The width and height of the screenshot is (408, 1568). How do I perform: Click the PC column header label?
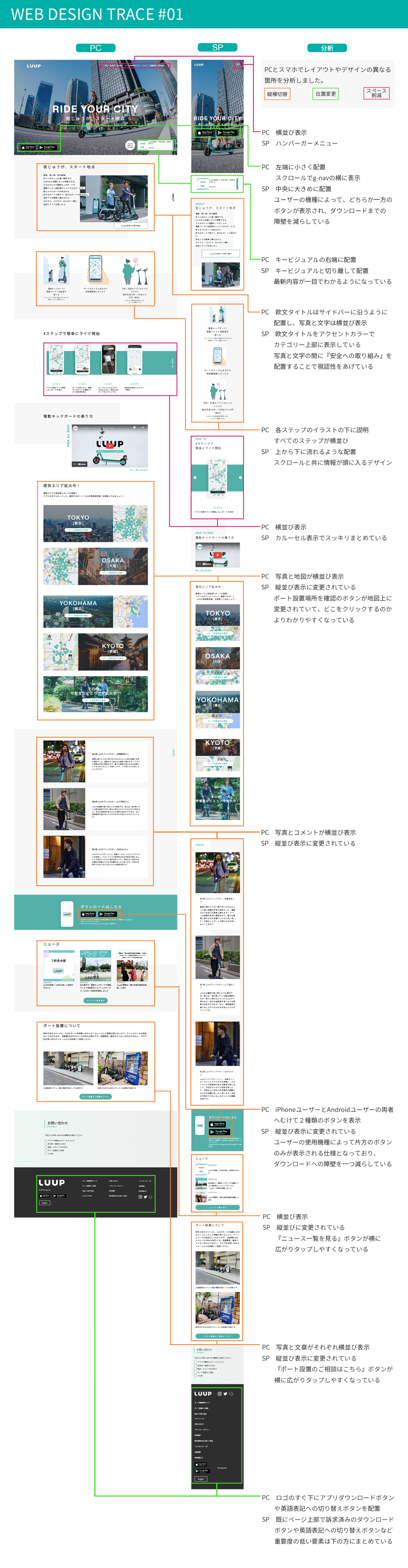pyautogui.click(x=96, y=48)
